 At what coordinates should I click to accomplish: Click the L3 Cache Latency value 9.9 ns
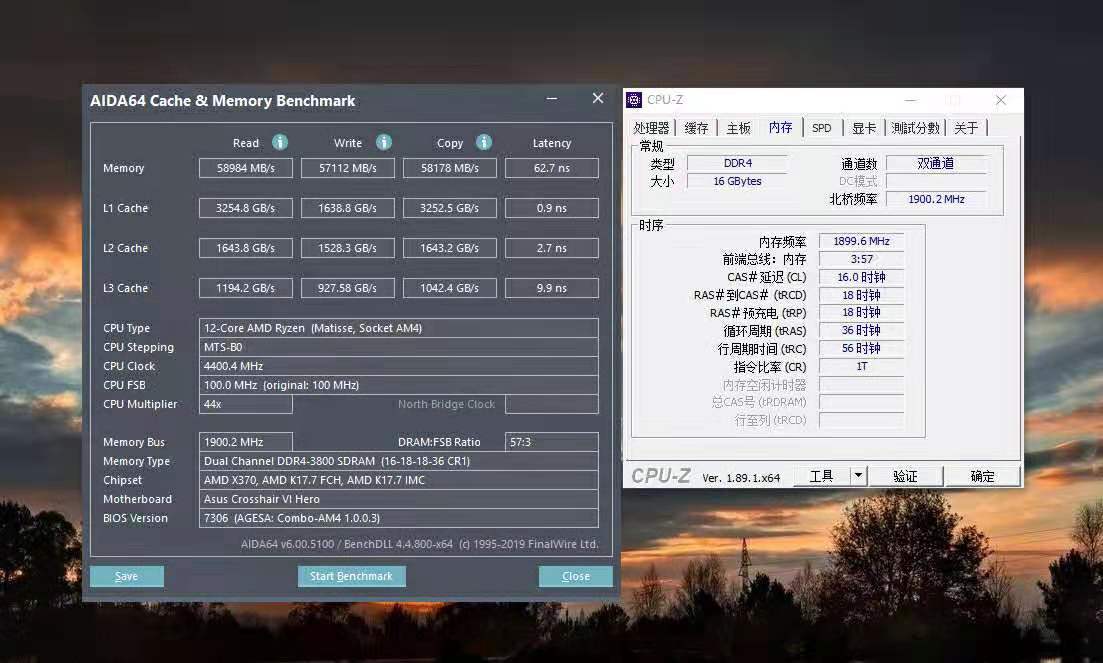(x=552, y=288)
